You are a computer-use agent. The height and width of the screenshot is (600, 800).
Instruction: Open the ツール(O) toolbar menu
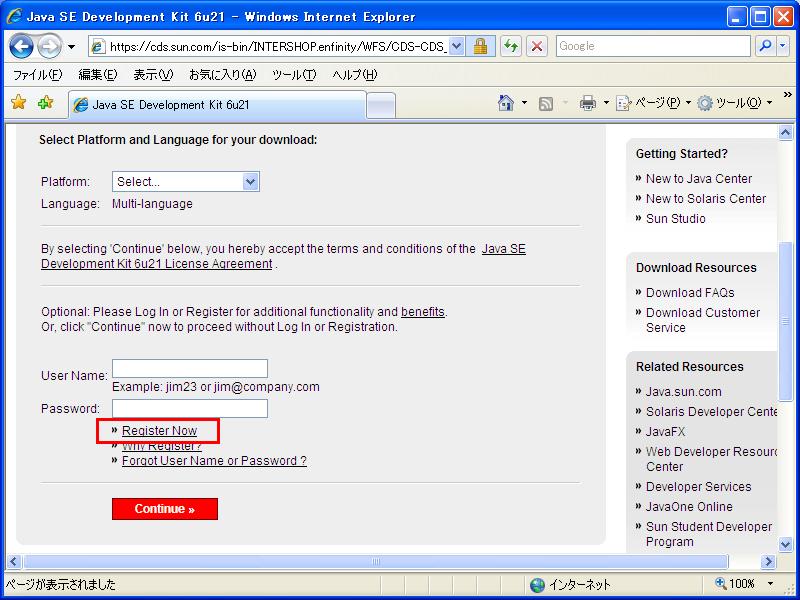click(x=735, y=103)
